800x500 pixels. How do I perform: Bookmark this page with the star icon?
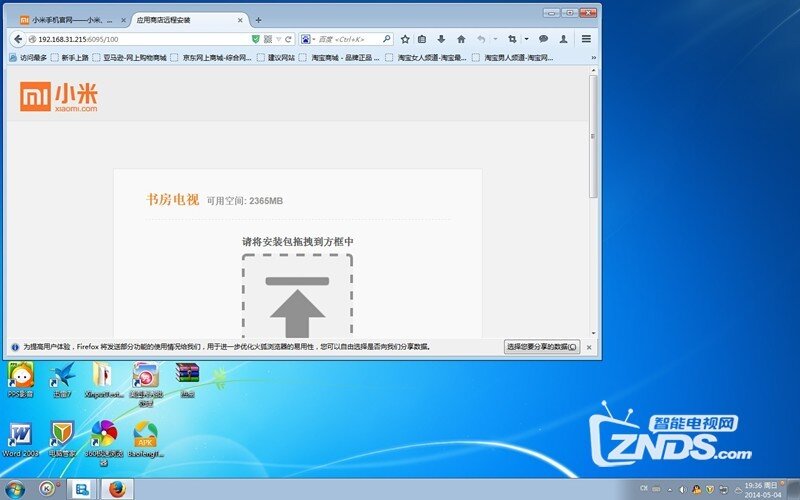click(405, 39)
